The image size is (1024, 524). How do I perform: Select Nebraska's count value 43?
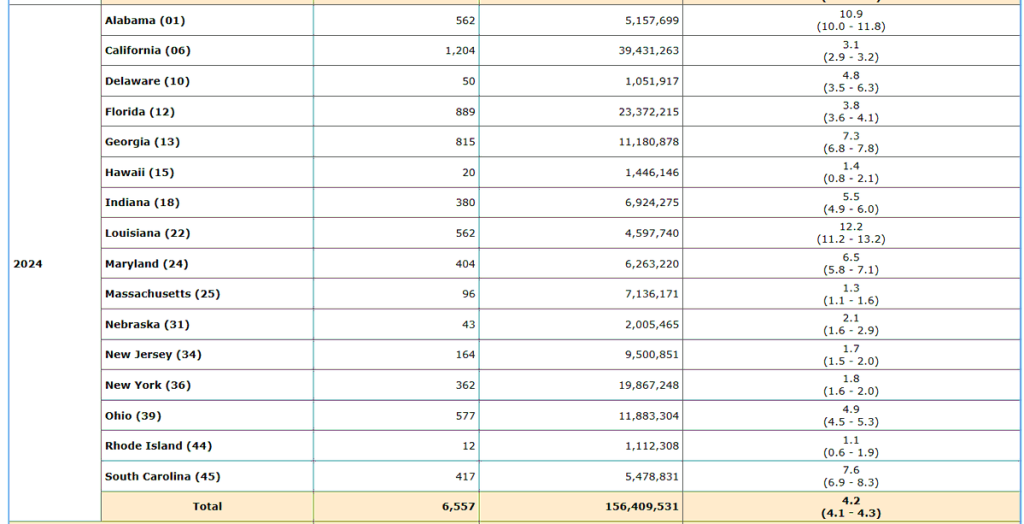click(468, 324)
